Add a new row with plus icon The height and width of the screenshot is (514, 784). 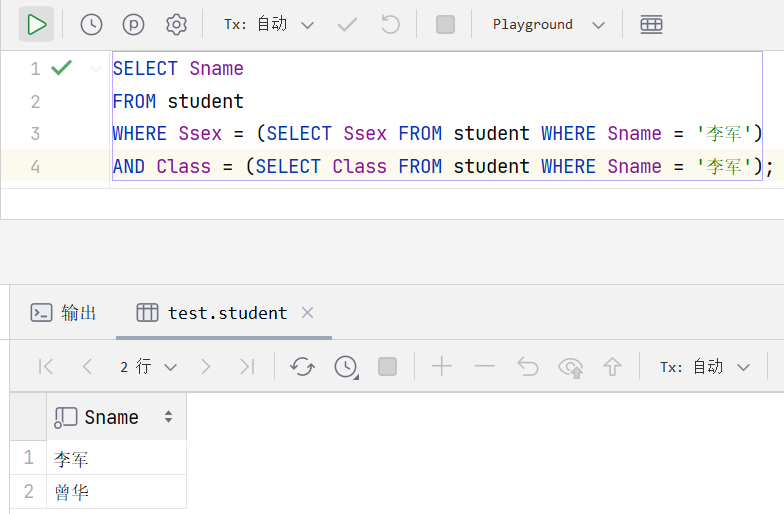442,366
